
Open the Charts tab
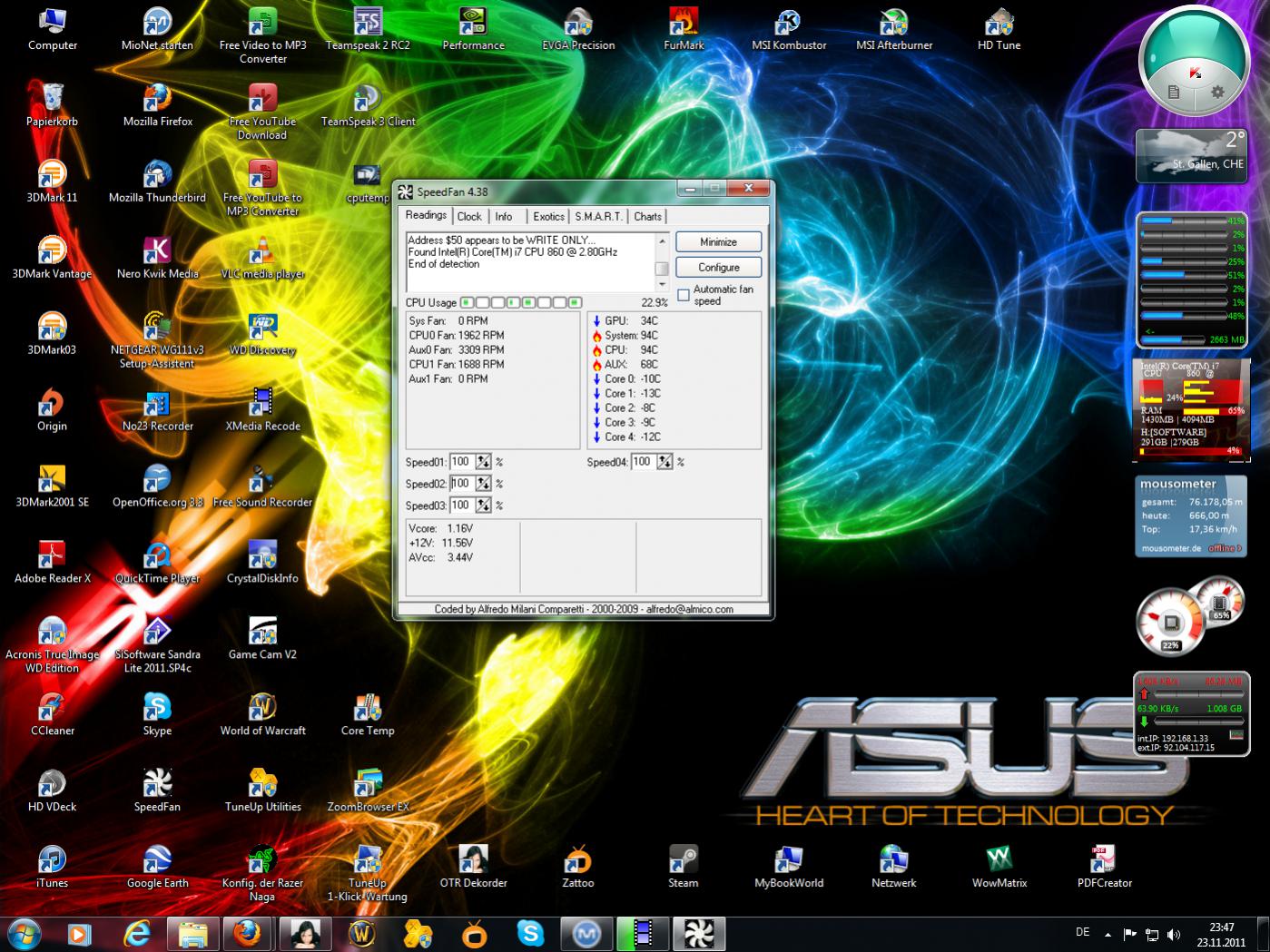[x=647, y=217]
